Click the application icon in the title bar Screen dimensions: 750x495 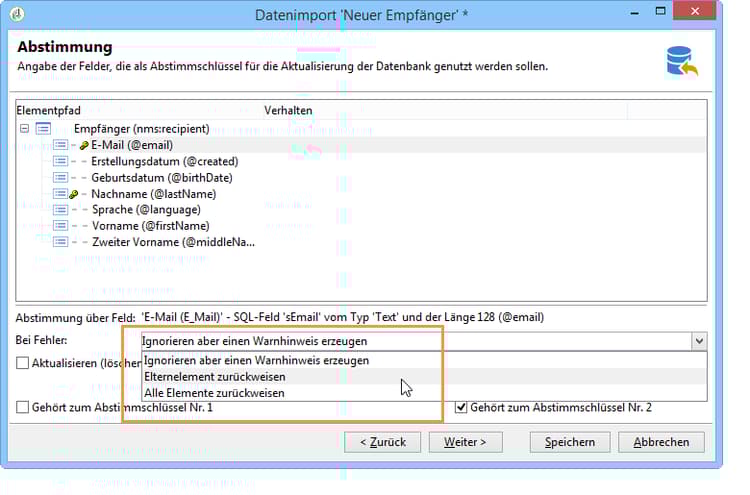pyautogui.click(x=17, y=14)
